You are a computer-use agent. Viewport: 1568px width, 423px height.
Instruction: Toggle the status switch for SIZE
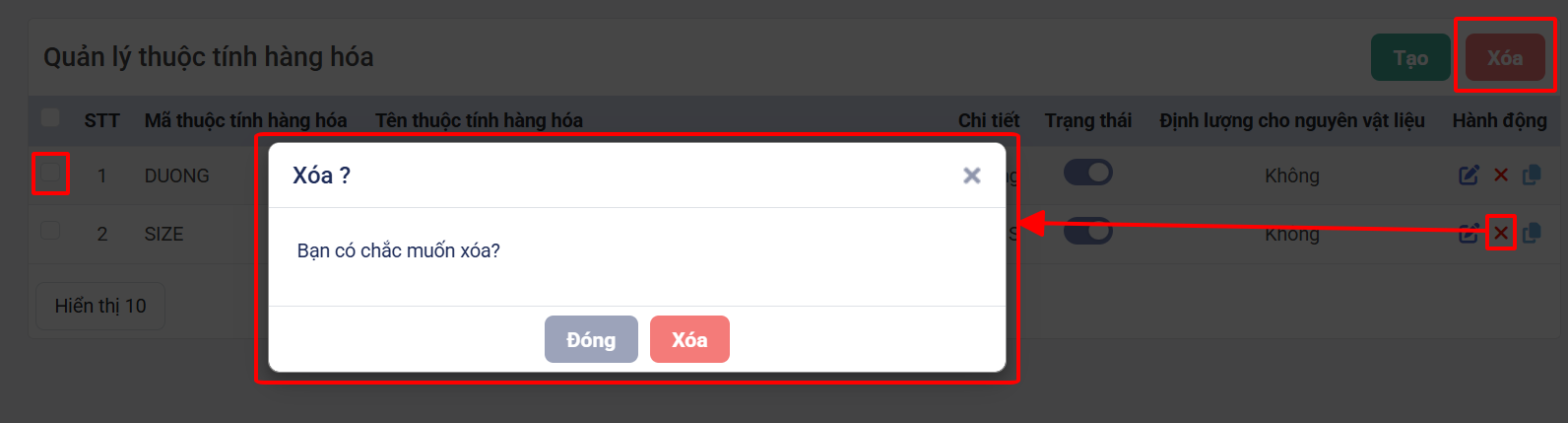pyautogui.click(x=1088, y=231)
